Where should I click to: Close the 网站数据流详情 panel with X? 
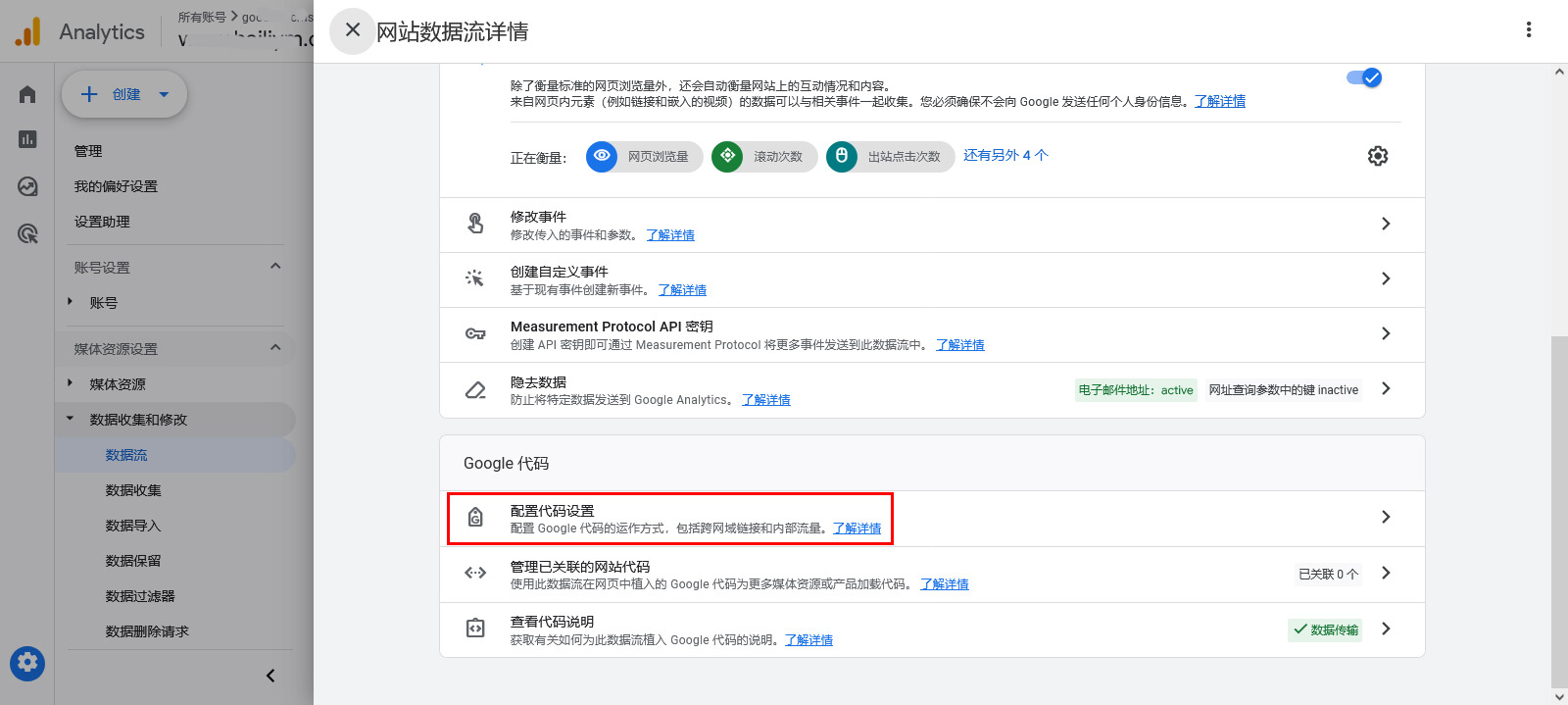tap(353, 30)
